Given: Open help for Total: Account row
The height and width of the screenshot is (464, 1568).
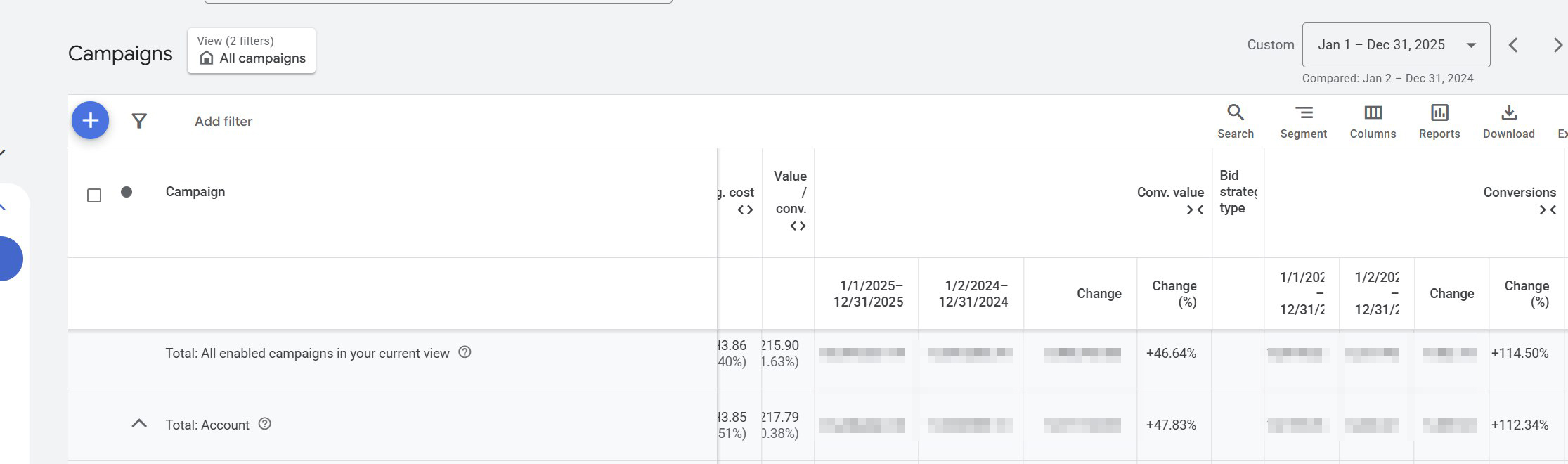Looking at the screenshot, I should tap(265, 424).
